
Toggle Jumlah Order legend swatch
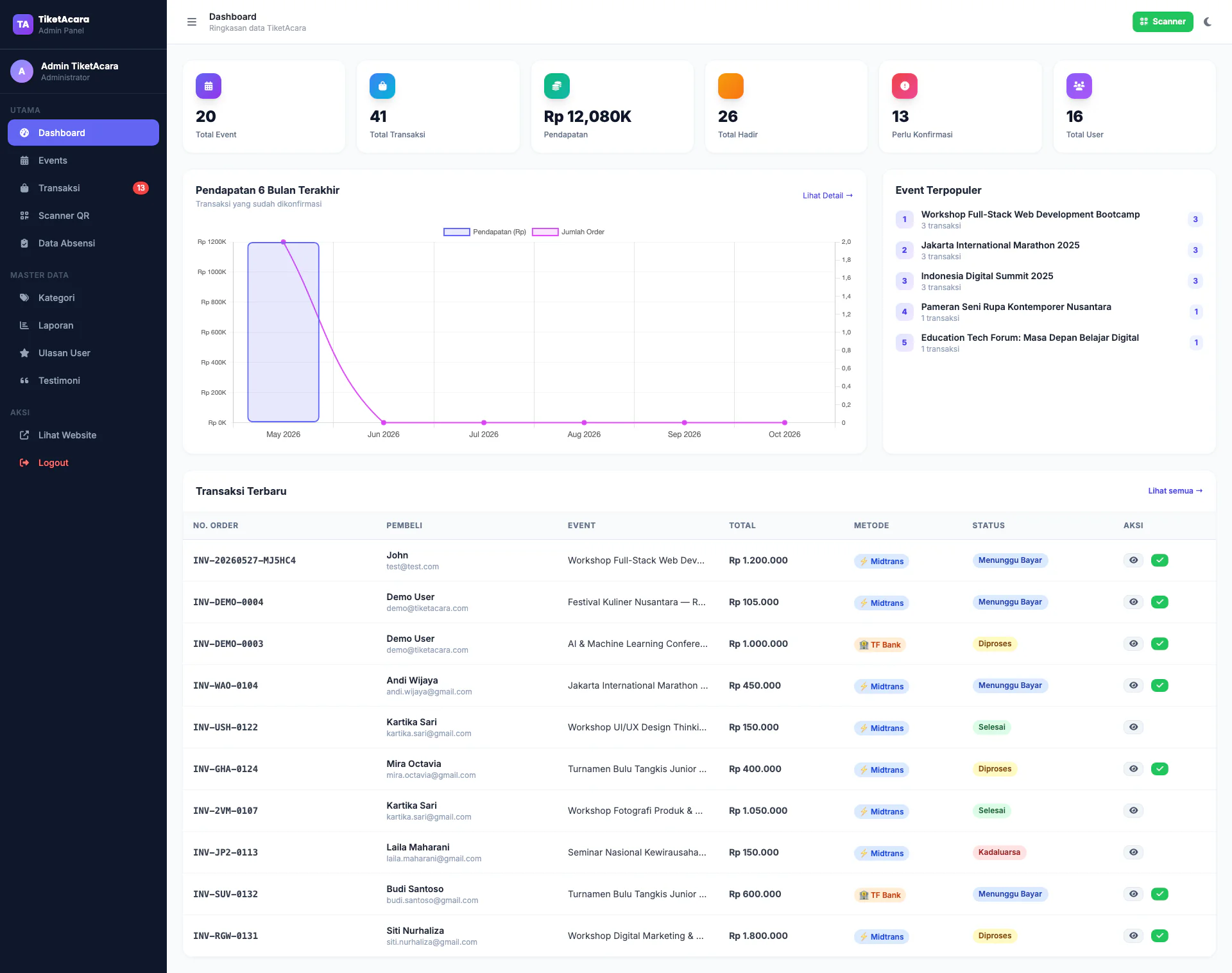click(x=545, y=232)
